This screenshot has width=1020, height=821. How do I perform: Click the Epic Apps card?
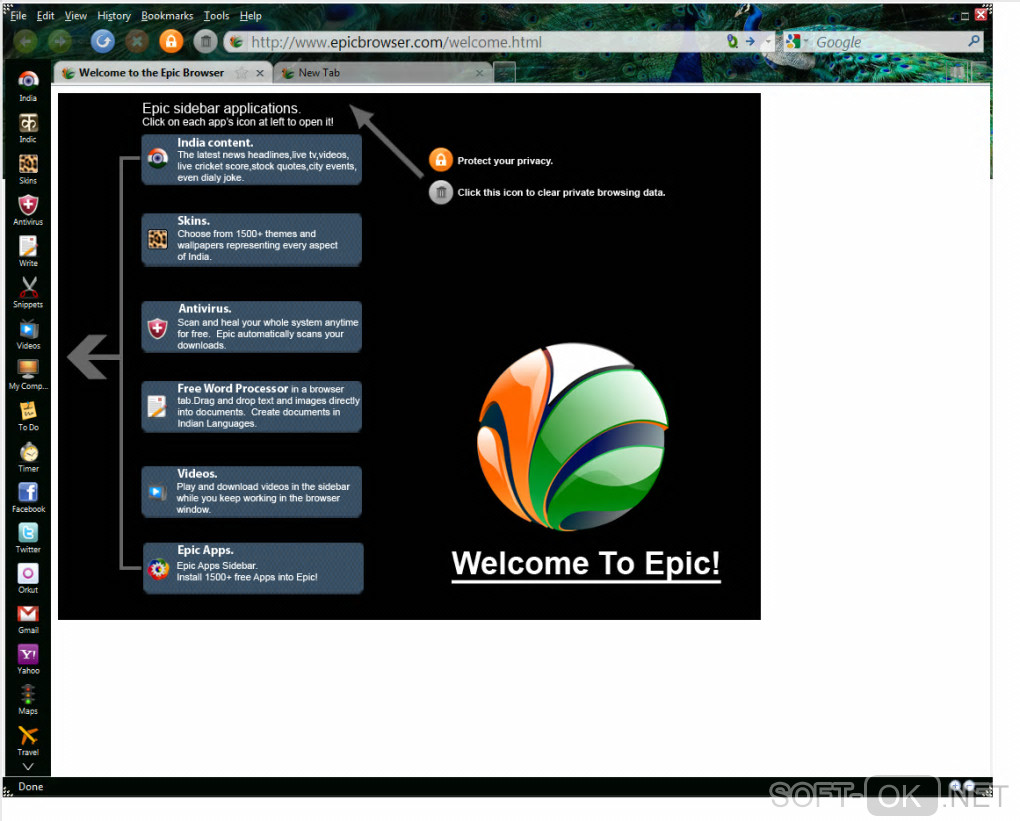(x=253, y=568)
